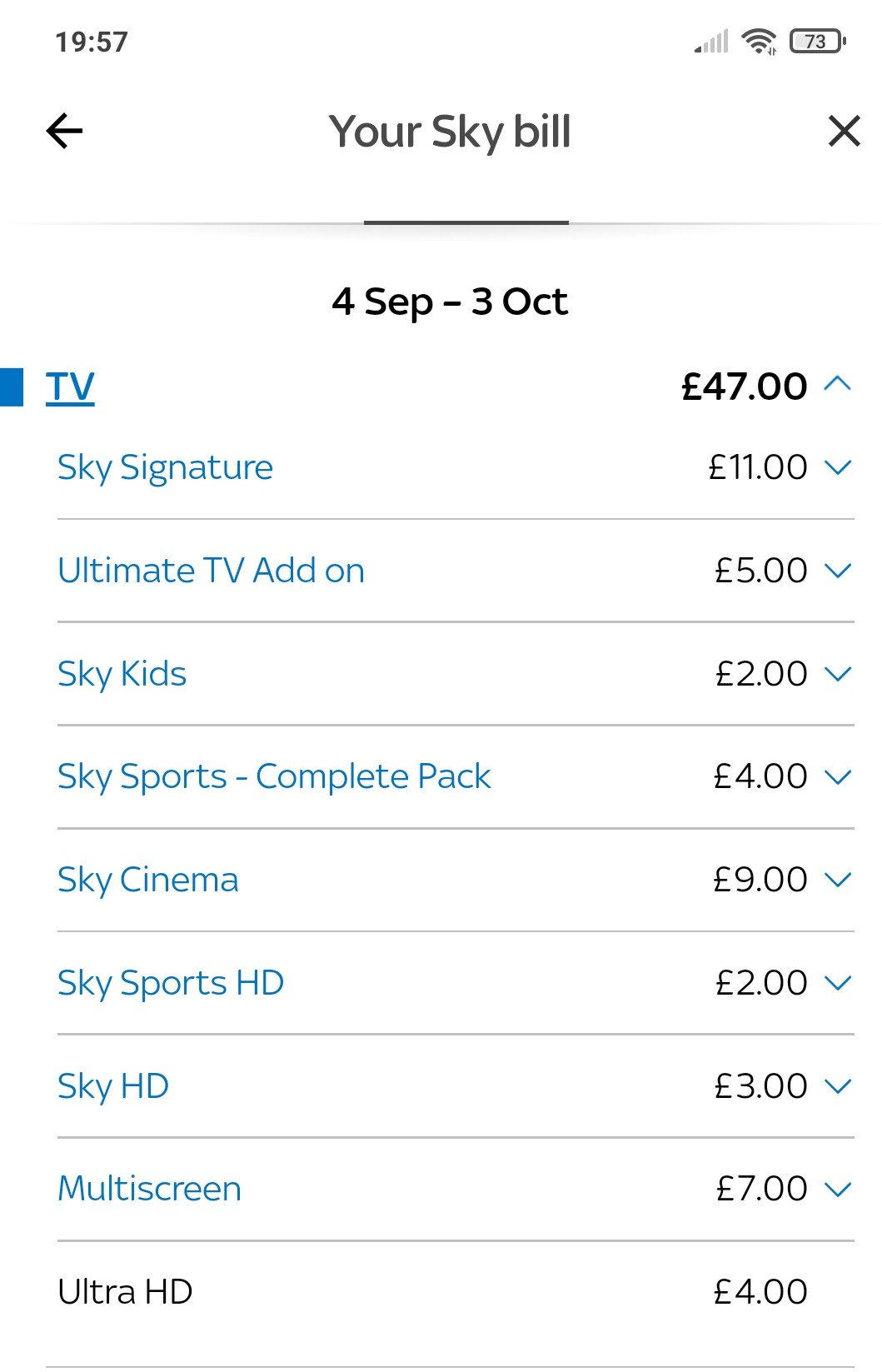The image size is (882, 1372).
Task: Expand Ultimate TV Add on chevron
Action: (x=837, y=571)
